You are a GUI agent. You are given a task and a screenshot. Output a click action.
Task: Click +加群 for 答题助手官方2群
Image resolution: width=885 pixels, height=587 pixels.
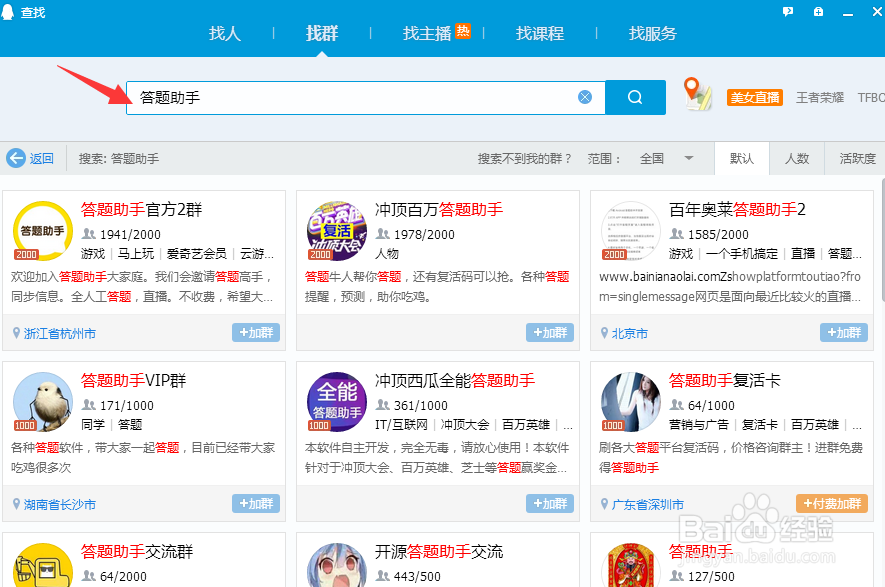[x=256, y=332]
